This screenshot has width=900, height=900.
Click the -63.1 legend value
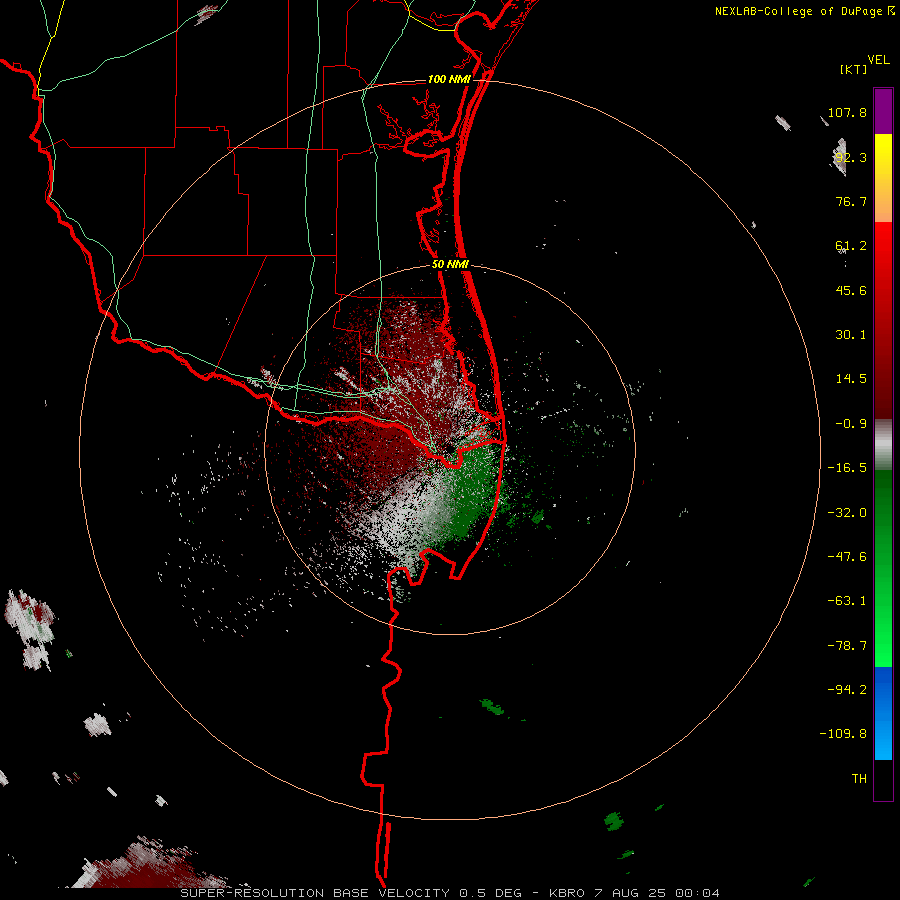coord(847,601)
